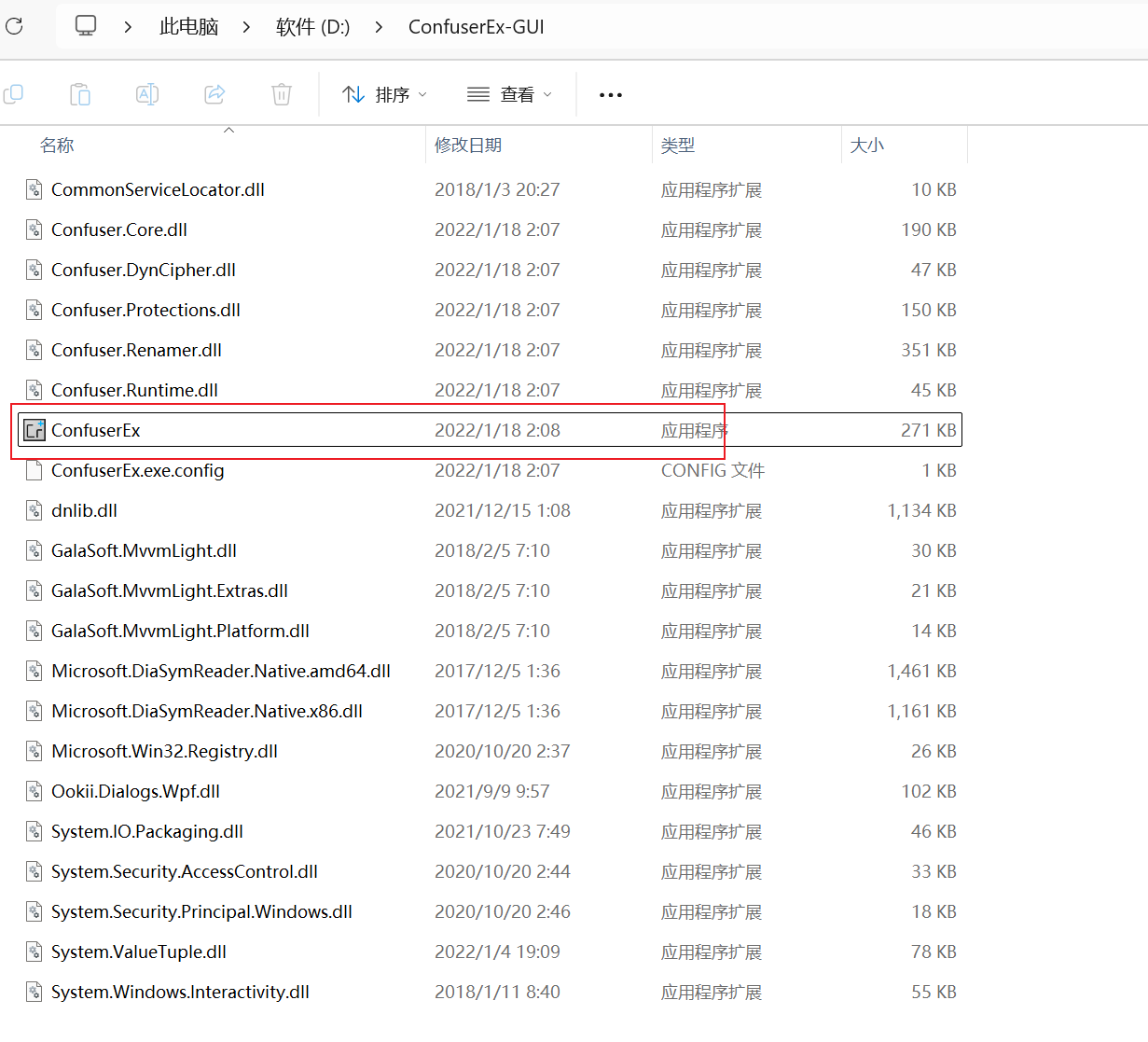Viewport: 1148px width, 1042px height.
Task: Click the Microsoft.DiaSymReader.Native.amd64.dll file icon
Action: click(35, 671)
